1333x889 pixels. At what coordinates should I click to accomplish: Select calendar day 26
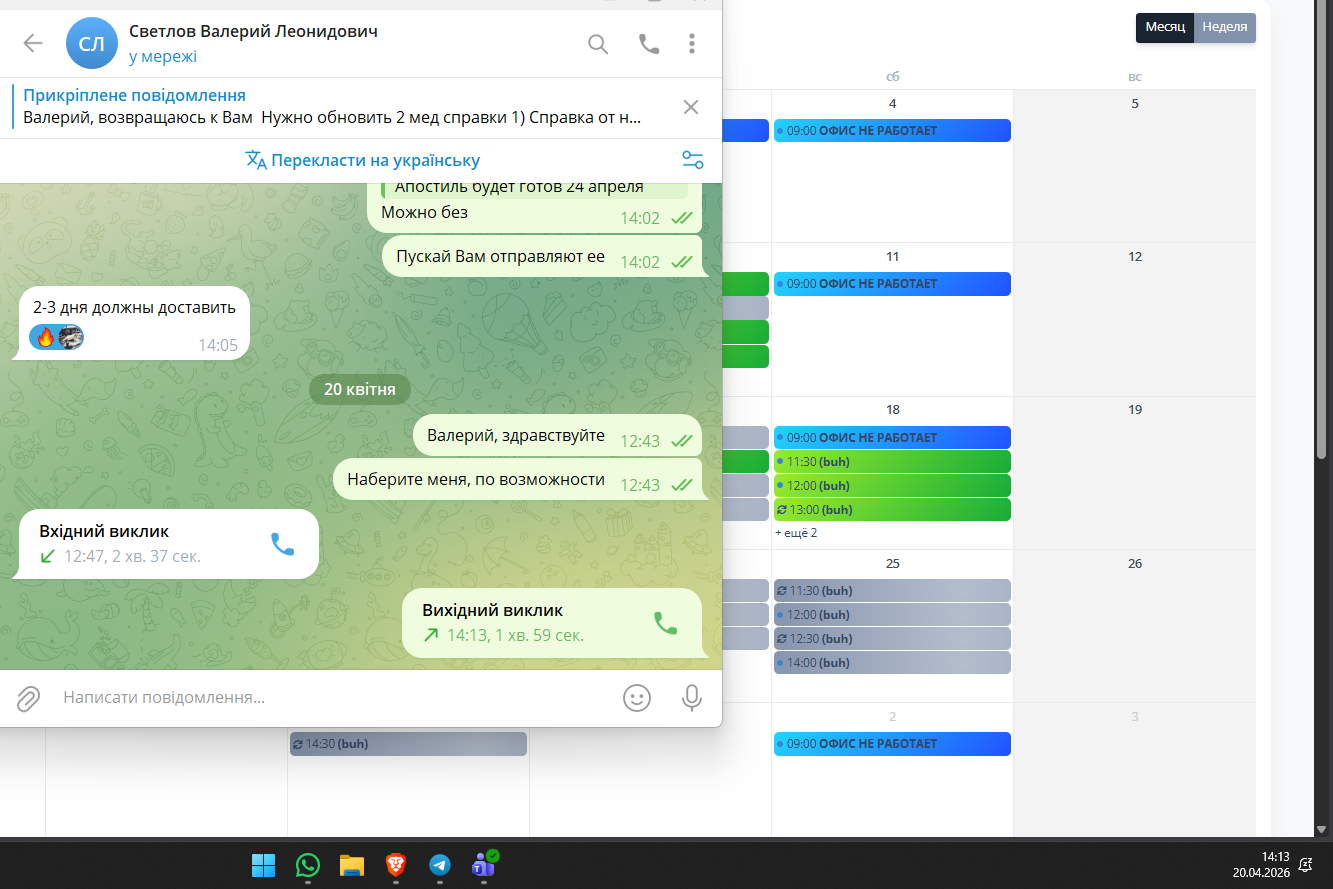(1135, 564)
